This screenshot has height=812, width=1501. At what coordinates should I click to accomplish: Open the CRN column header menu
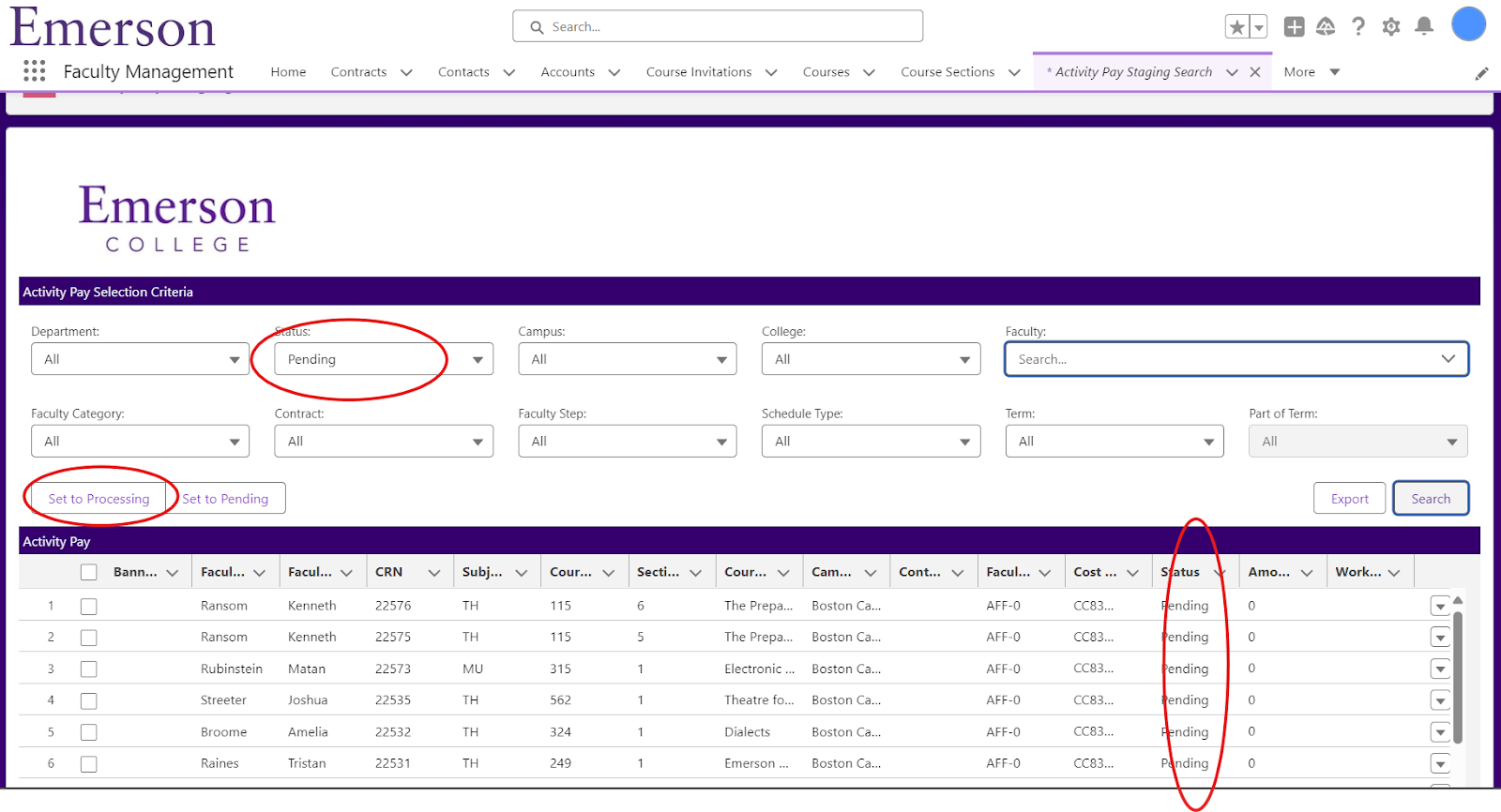tap(434, 573)
